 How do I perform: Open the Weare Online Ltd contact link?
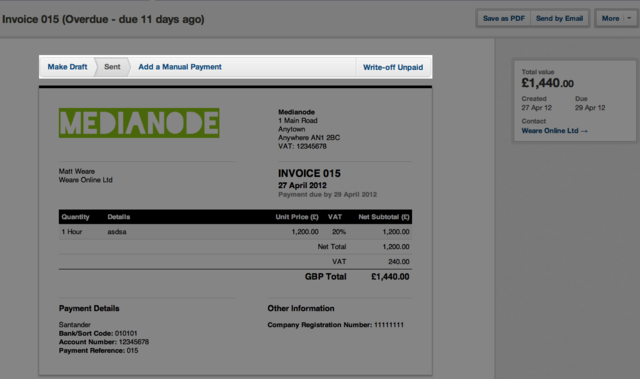pyautogui.click(x=554, y=131)
